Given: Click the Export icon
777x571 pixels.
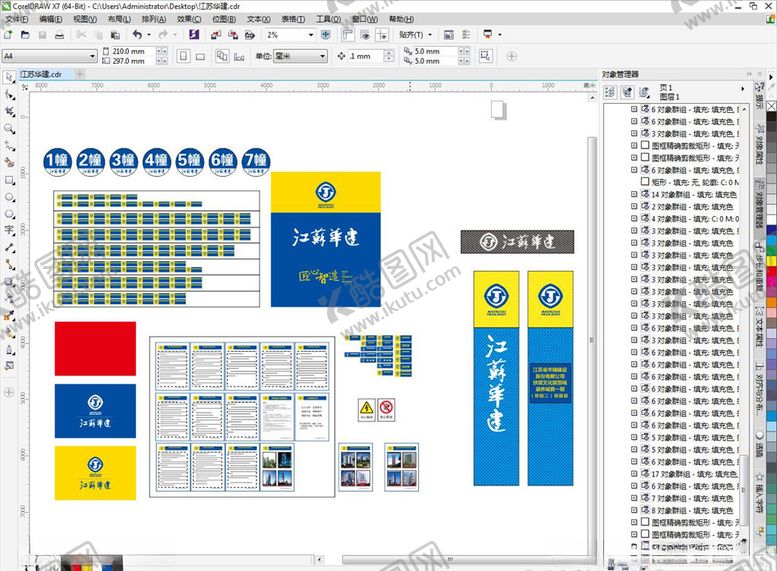Looking at the screenshot, I should point(233,35).
